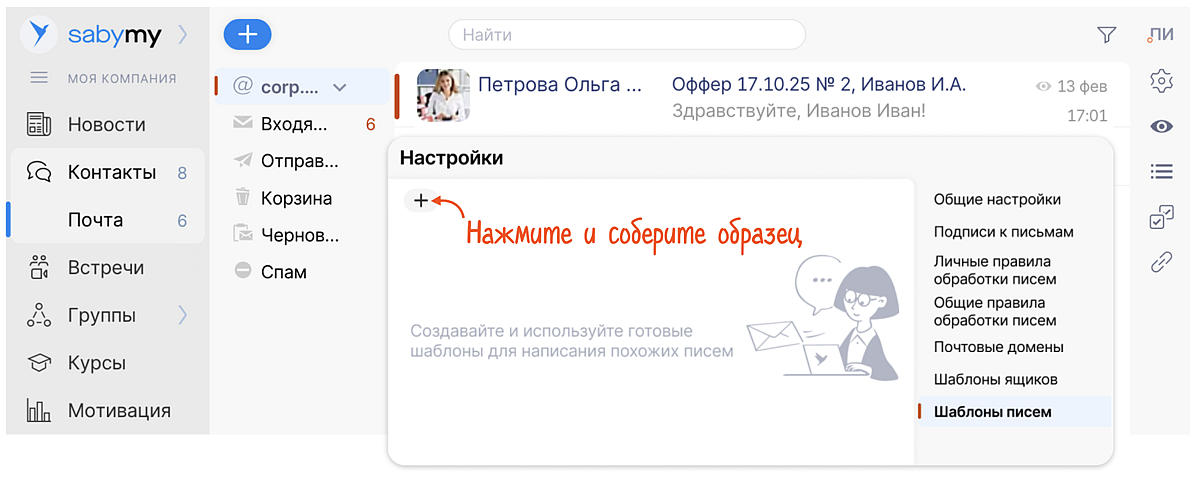This screenshot has width=1199, height=484.
Task: Open Почтовые домены settings
Action: click(x=998, y=347)
